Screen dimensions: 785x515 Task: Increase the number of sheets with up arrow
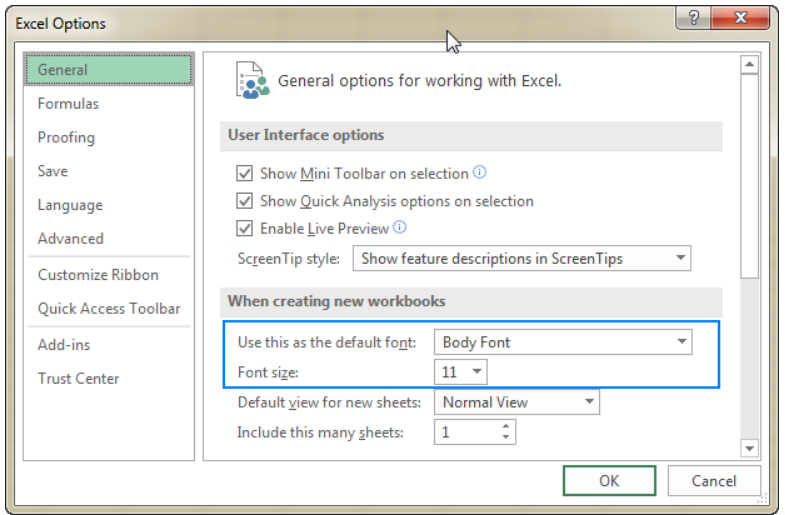(506, 426)
